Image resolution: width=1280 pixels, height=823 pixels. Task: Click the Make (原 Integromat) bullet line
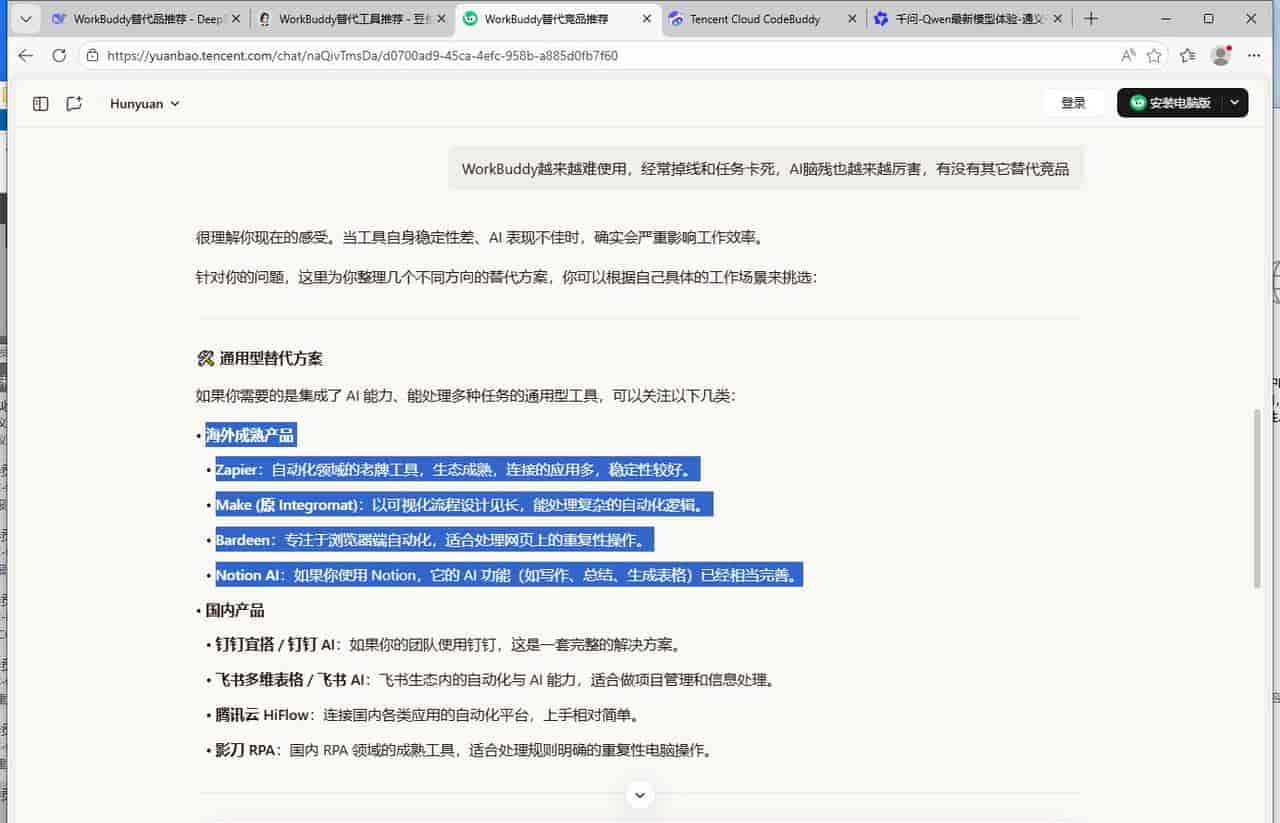[464, 505]
